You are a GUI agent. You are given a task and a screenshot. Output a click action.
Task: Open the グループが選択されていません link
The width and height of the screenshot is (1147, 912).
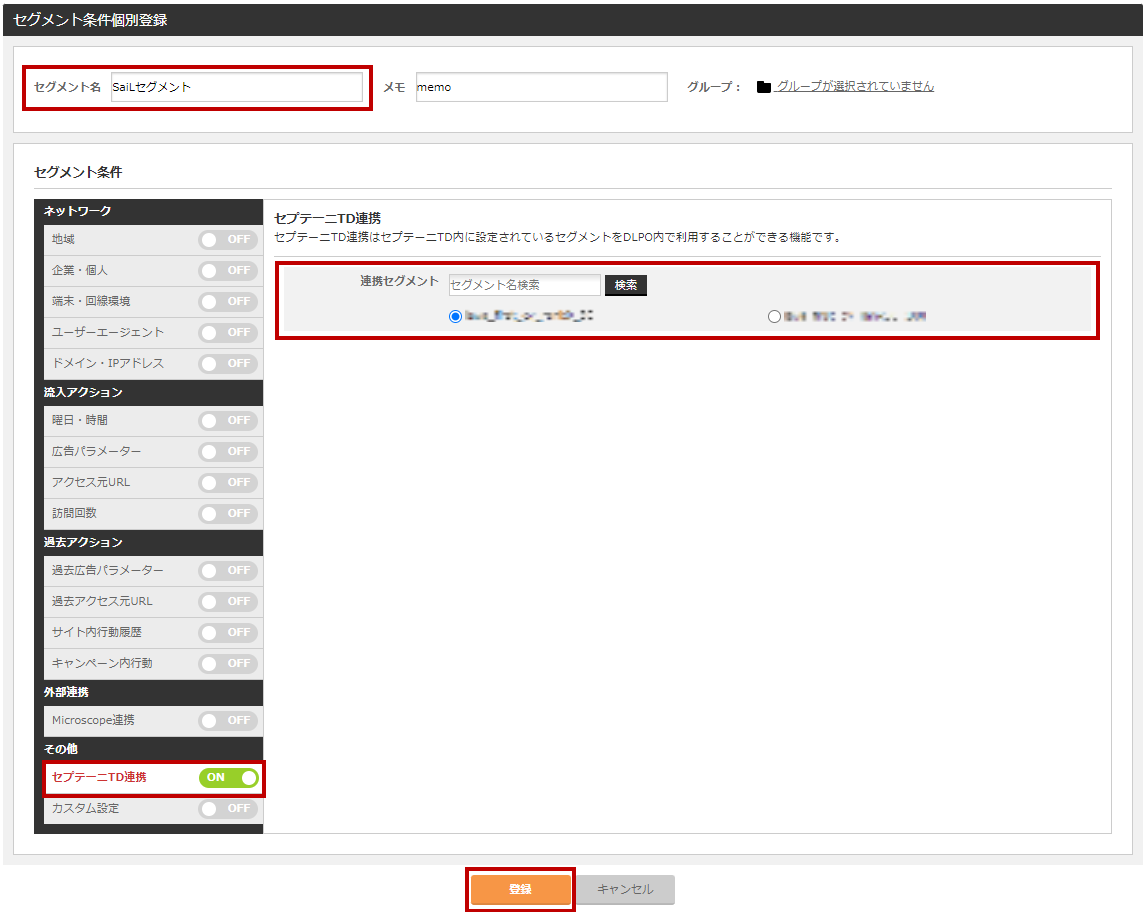click(x=855, y=87)
